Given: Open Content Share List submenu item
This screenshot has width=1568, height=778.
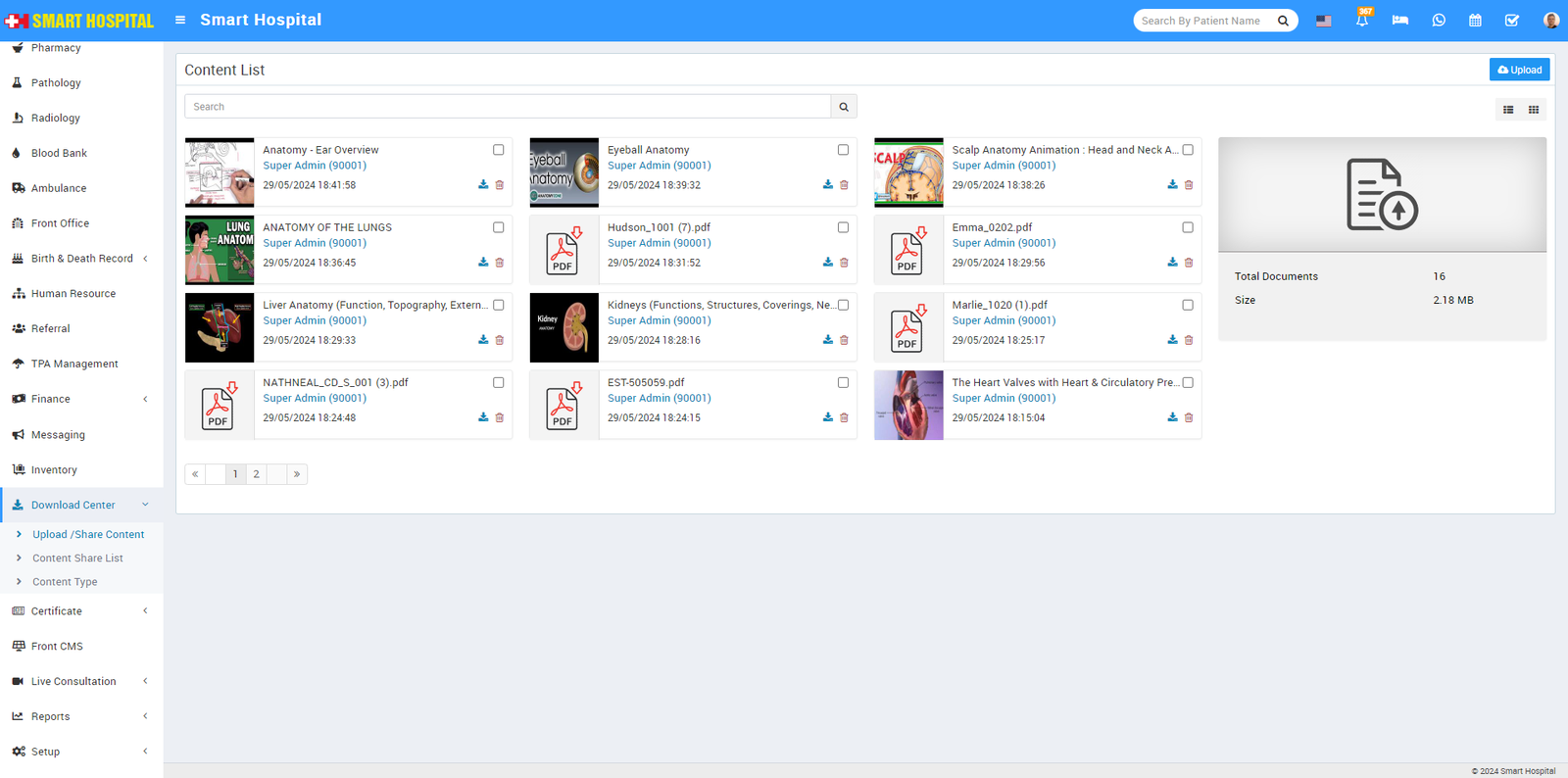Looking at the screenshot, I should [x=77, y=559].
